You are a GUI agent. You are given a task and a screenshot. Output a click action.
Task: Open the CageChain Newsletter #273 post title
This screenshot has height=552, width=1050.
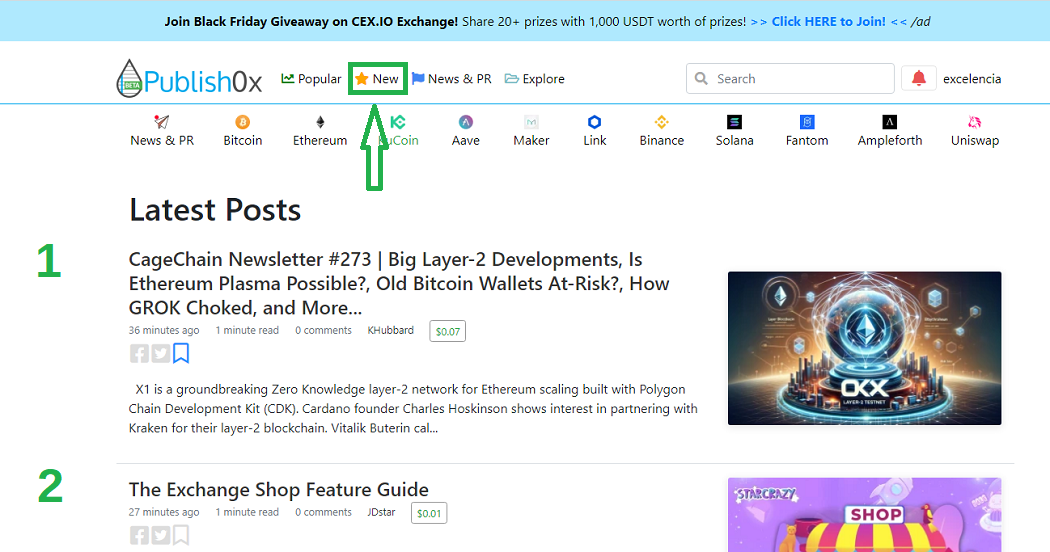[x=398, y=283]
